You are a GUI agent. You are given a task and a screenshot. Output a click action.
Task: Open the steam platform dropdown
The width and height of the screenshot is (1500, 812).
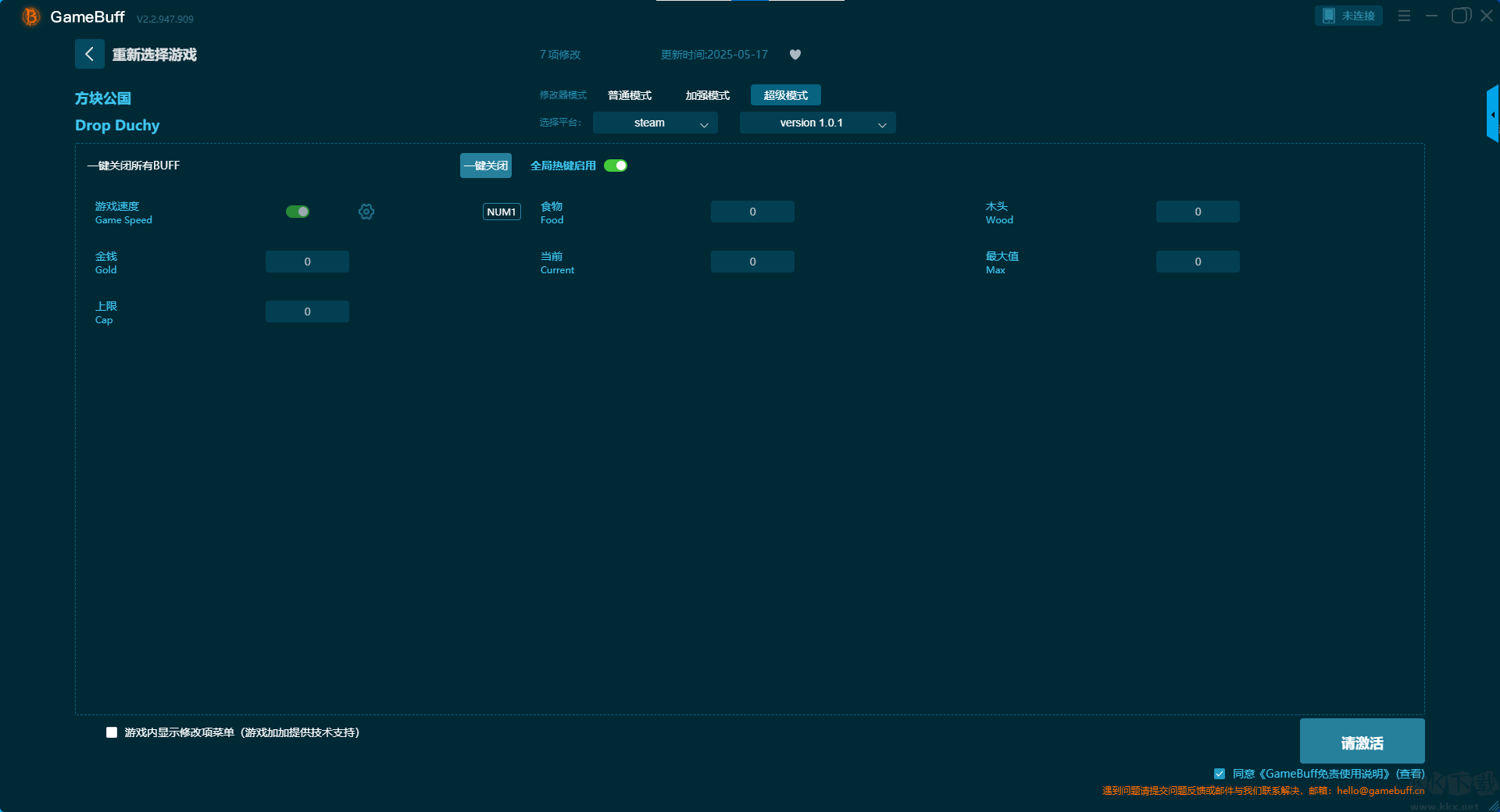click(x=655, y=123)
